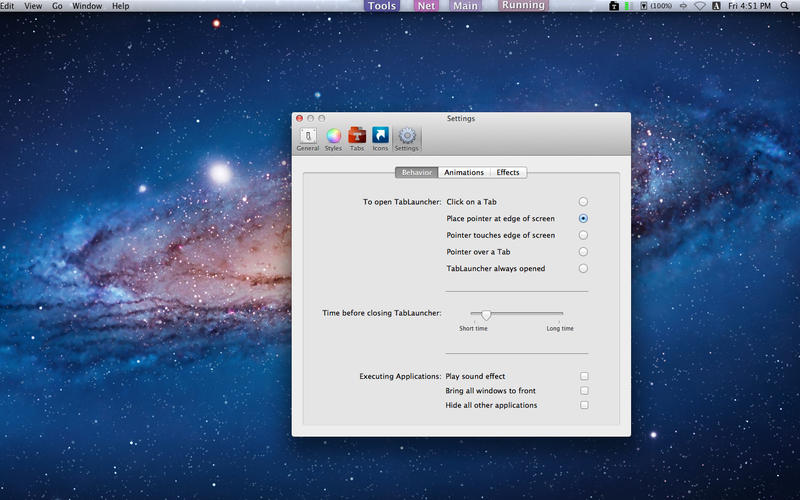Check Hide all other applications
The height and width of the screenshot is (500, 800).
(x=584, y=405)
